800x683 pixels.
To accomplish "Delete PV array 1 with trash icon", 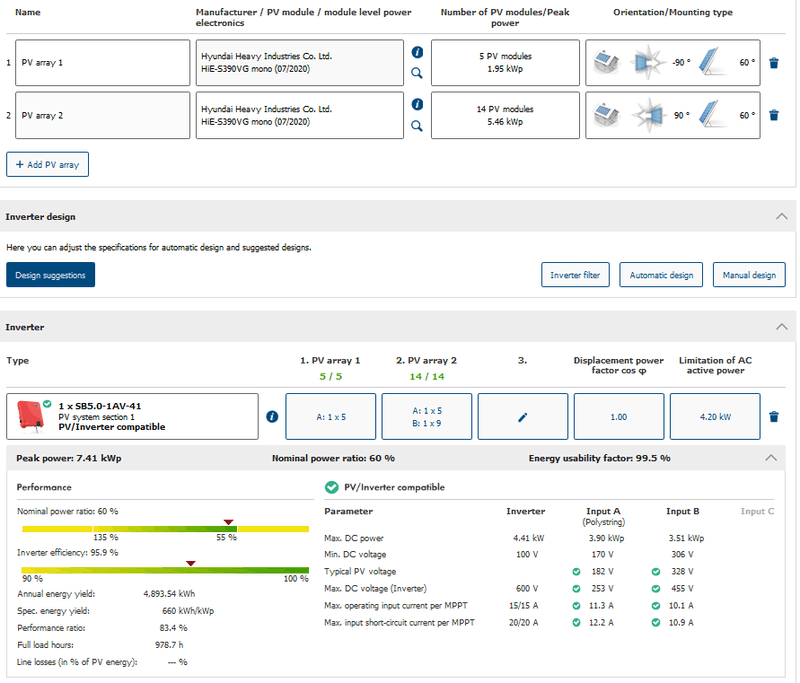I will [x=773, y=62].
